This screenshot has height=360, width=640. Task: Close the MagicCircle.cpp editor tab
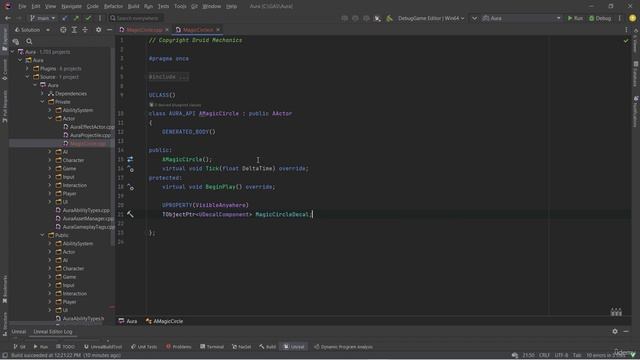point(167,30)
